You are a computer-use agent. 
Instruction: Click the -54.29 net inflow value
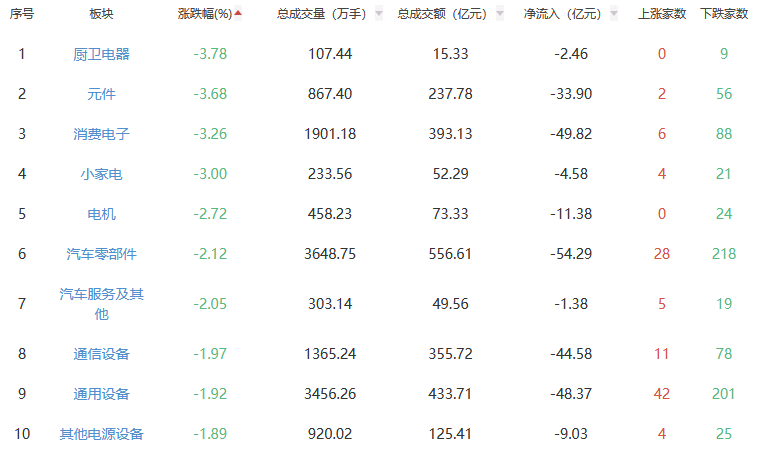573,254
